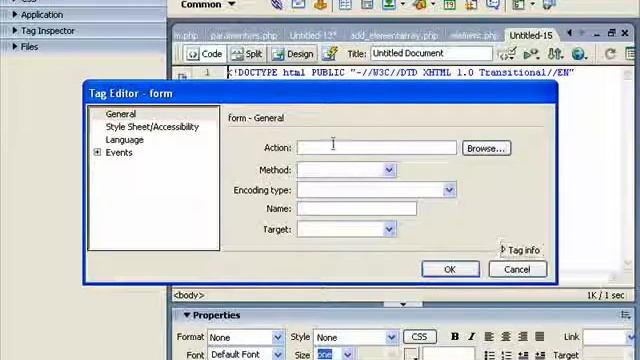Screen dimensions: 640x360
Task: Click the Images insert icon
Action: click(x=388, y=4)
